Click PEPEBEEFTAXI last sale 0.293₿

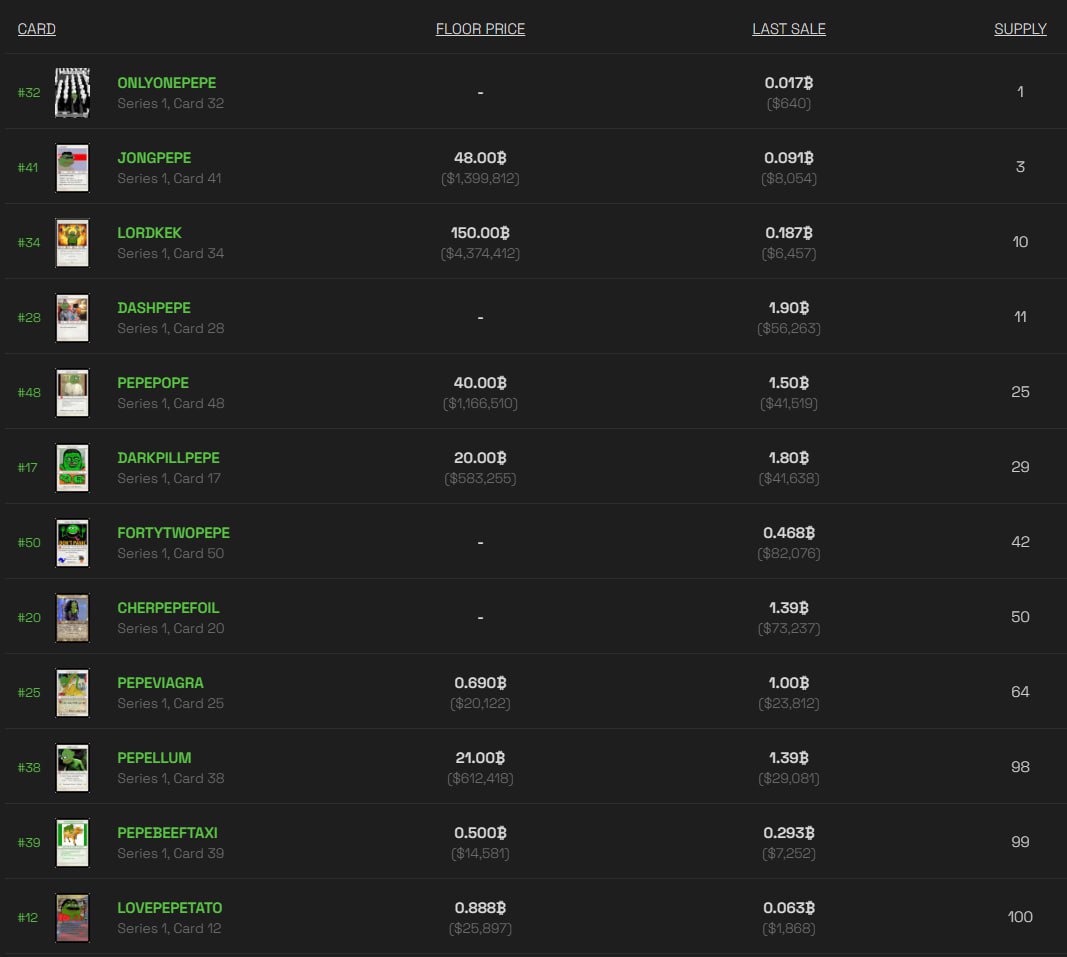coord(789,832)
